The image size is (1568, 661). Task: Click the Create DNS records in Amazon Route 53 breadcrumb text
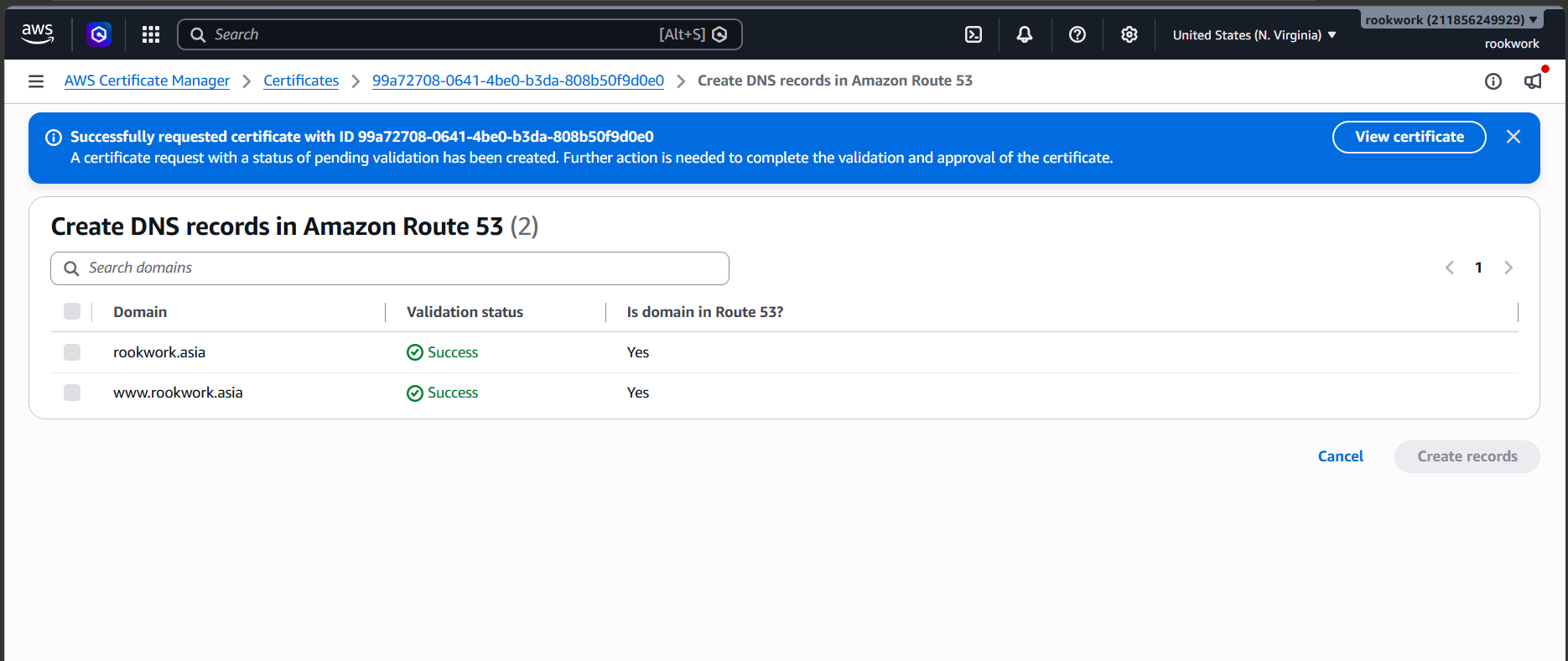coord(835,81)
